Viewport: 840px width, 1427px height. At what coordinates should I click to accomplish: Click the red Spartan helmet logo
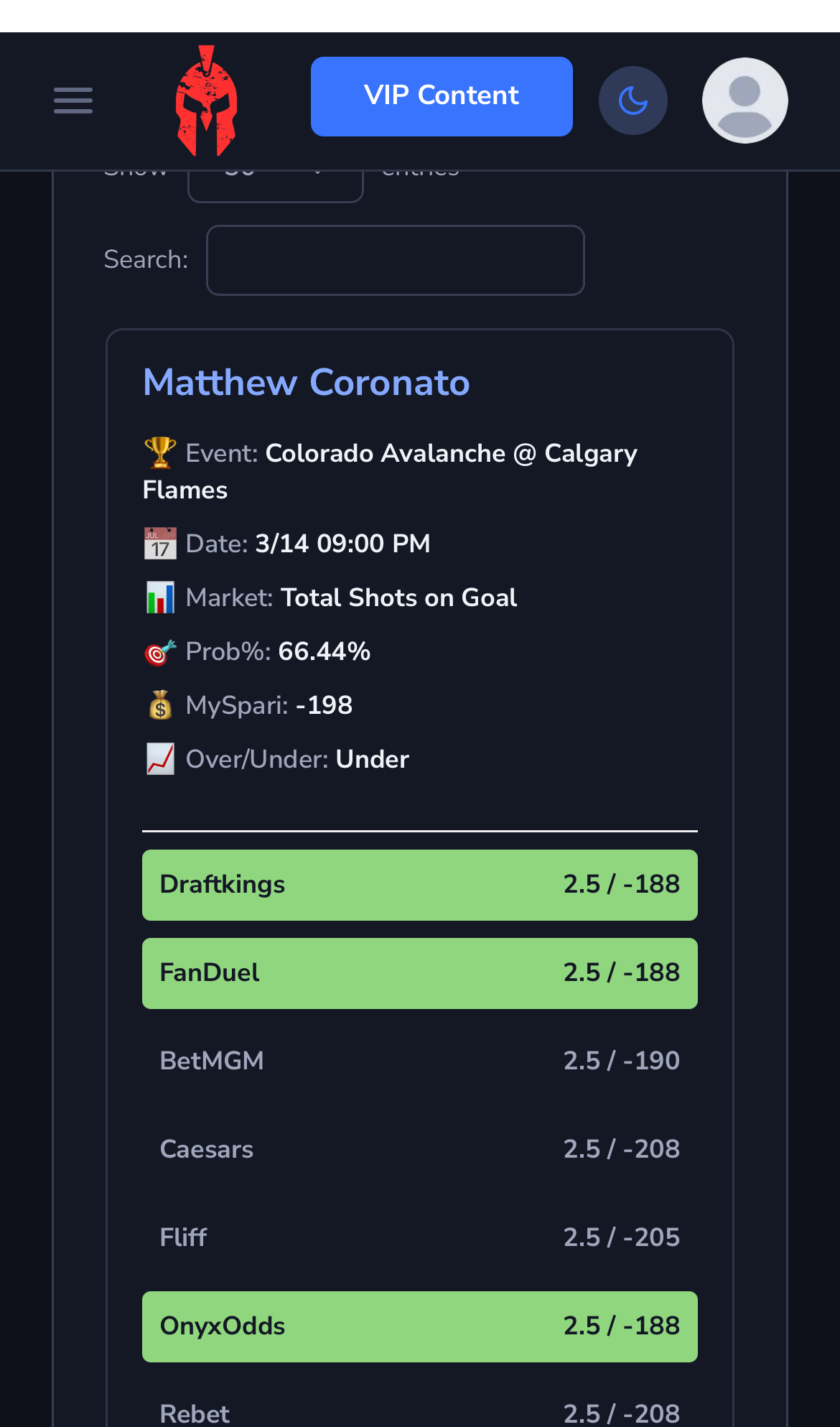click(207, 101)
